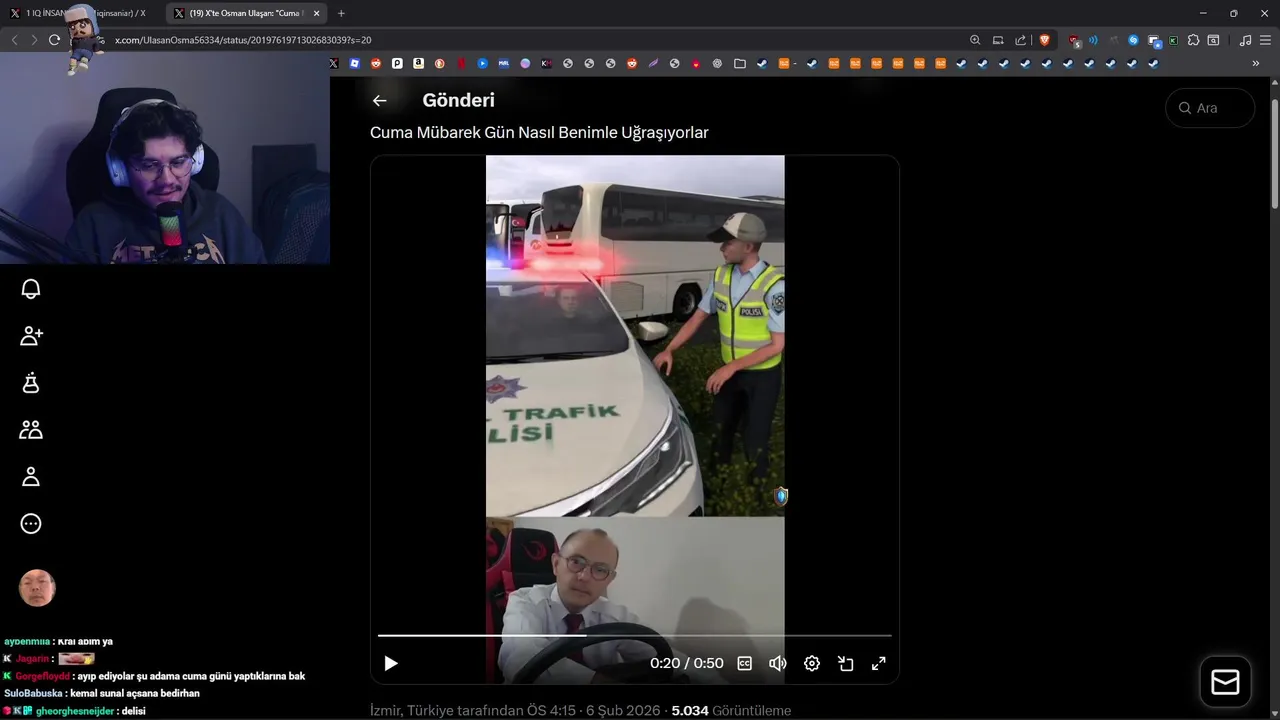Screen dimensions: 1280x720
Task: Seek on the video progress bar
Action: (x=634, y=635)
